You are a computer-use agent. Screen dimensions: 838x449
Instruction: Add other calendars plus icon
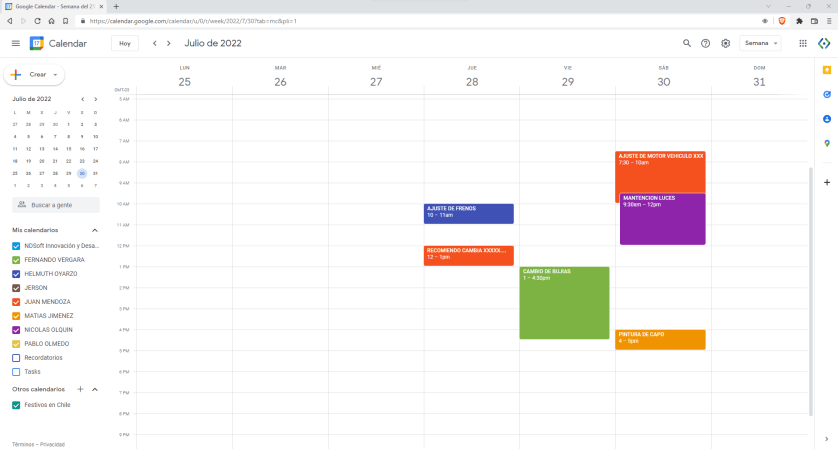pyautogui.click(x=80, y=389)
